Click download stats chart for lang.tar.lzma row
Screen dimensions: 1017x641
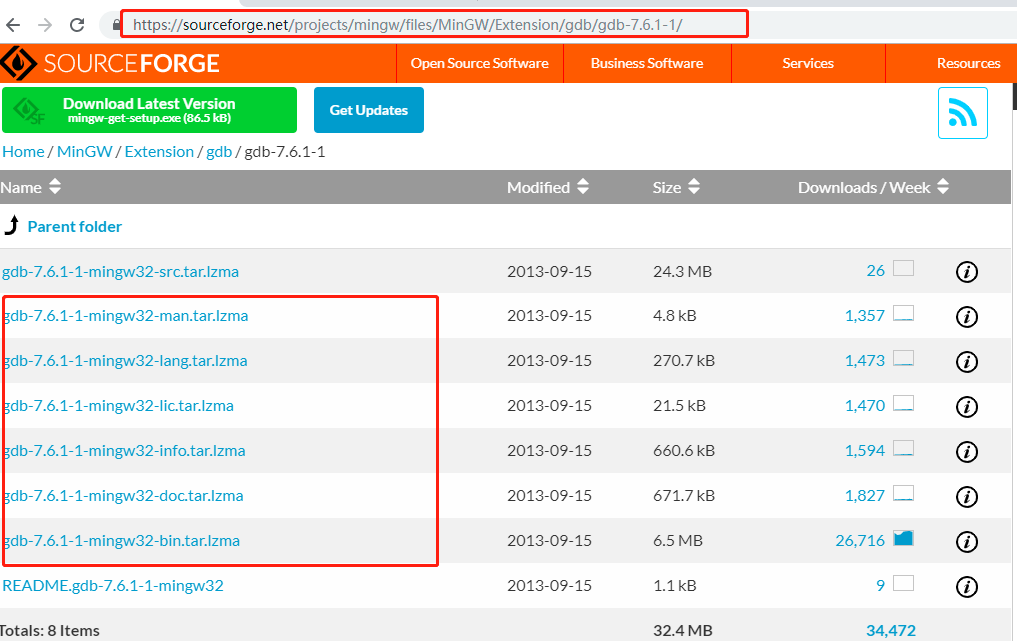point(903,358)
